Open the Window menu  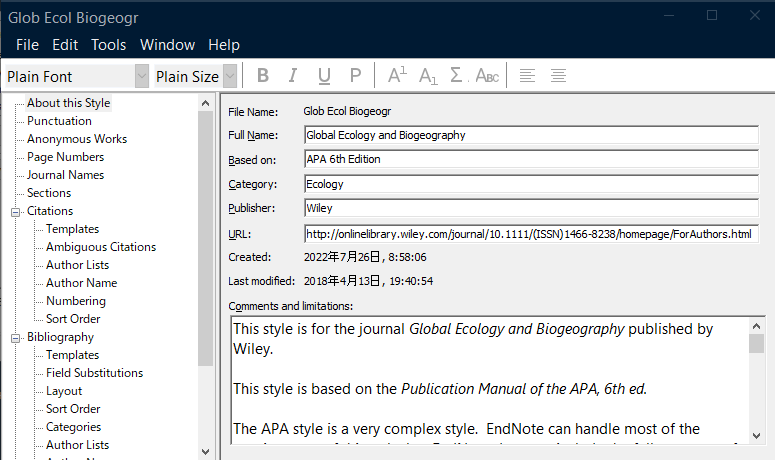[x=167, y=45]
